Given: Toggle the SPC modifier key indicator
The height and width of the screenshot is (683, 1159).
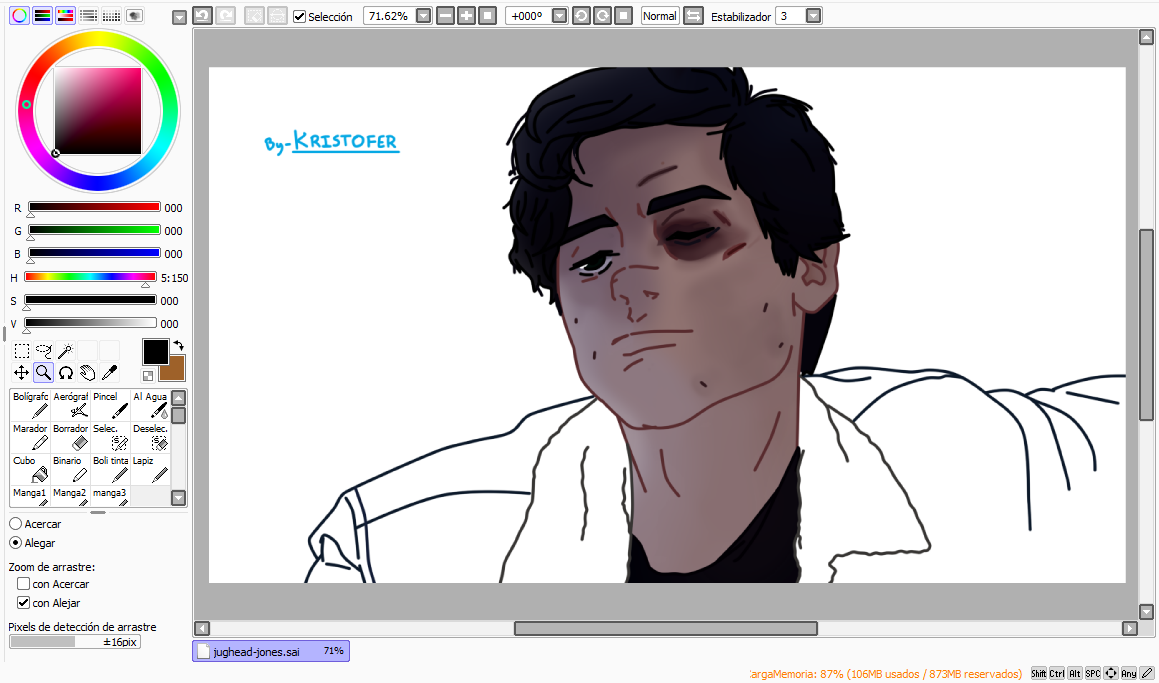Looking at the screenshot, I should 1092,673.
